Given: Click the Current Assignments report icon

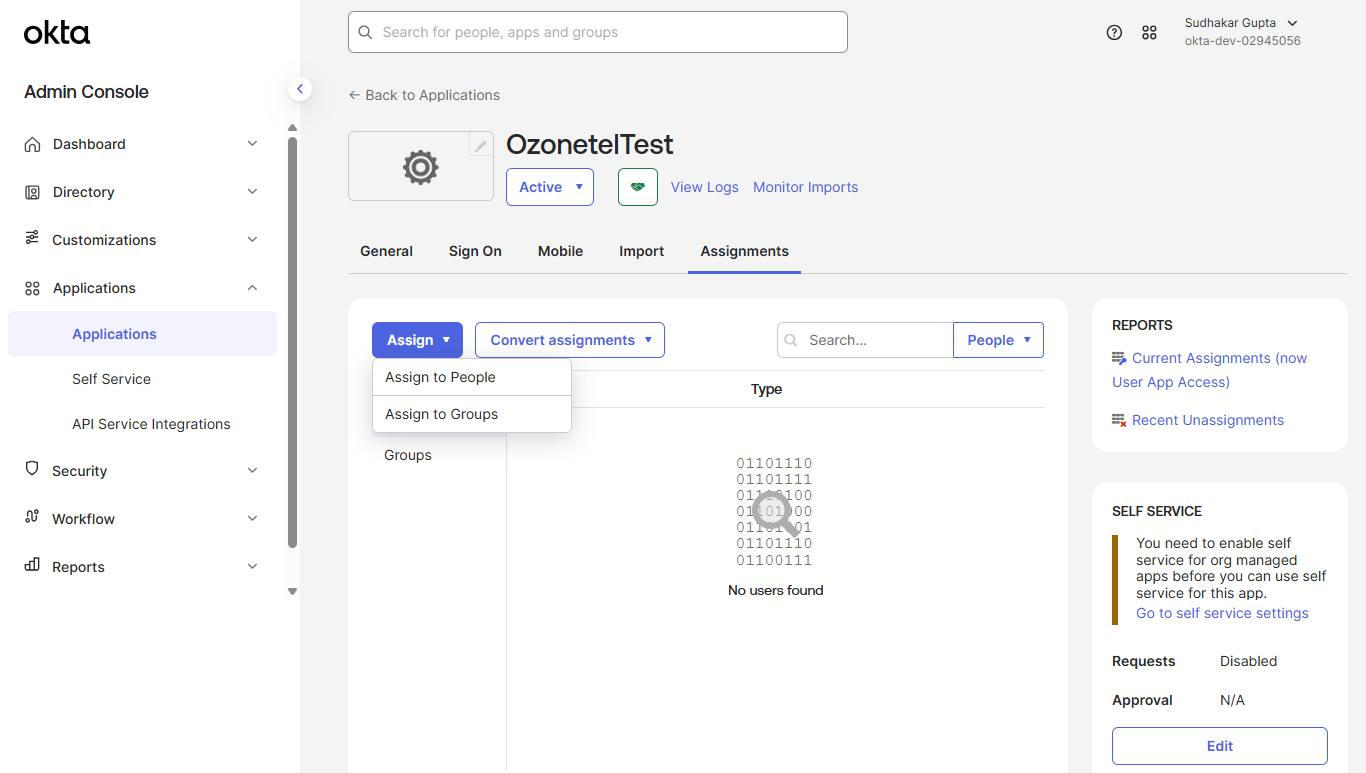Looking at the screenshot, I should click(1119, 358).
